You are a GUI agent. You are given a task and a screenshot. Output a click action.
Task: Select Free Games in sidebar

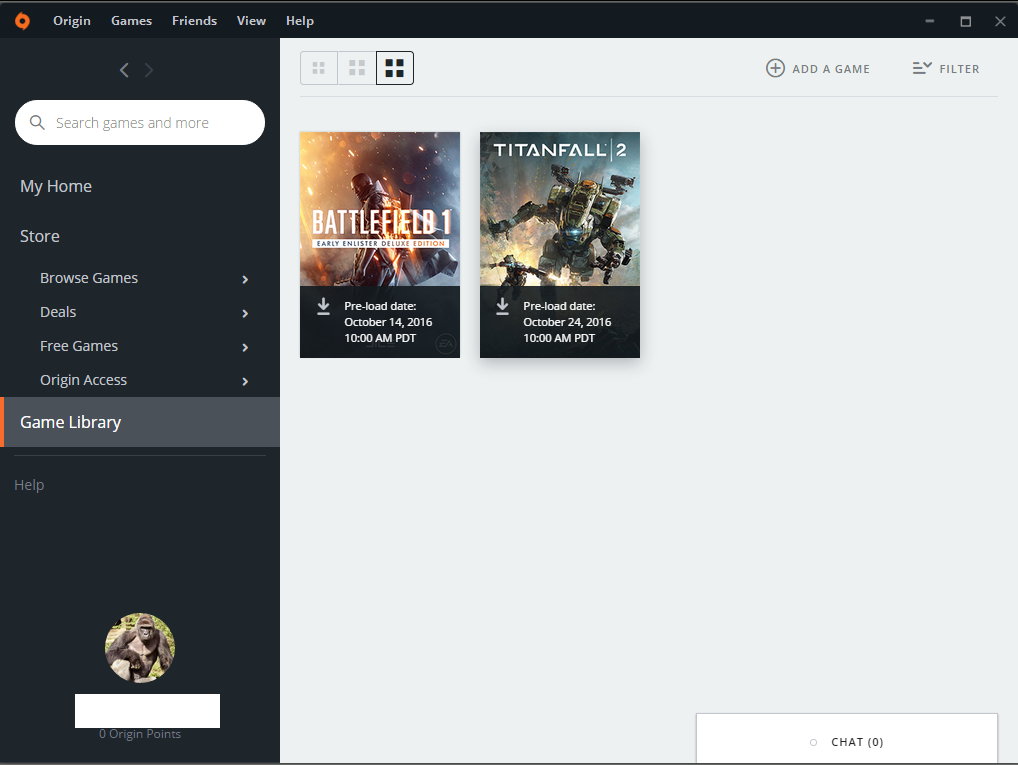tap(79, 346)
